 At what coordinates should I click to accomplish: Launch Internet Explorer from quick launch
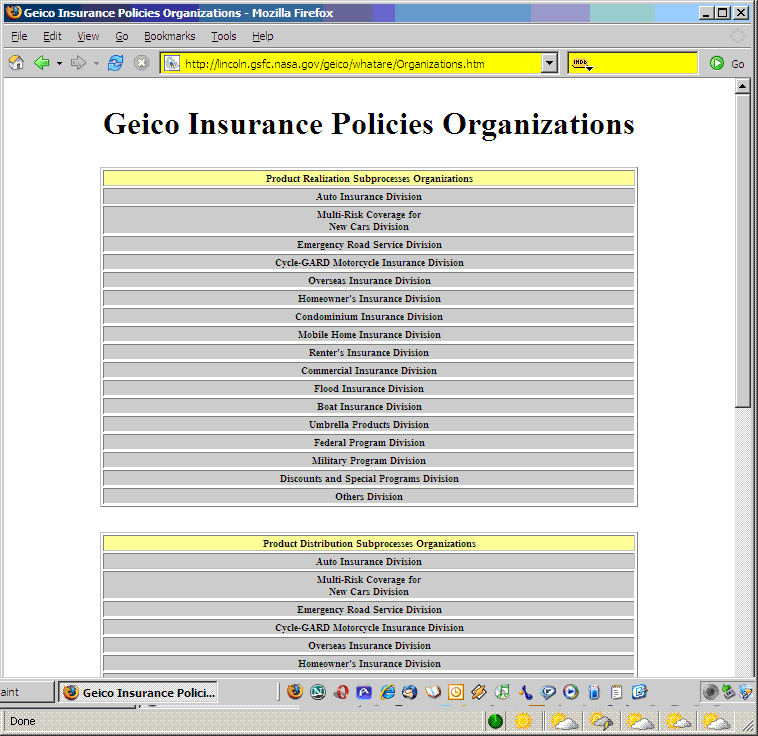tap(387, 692)
